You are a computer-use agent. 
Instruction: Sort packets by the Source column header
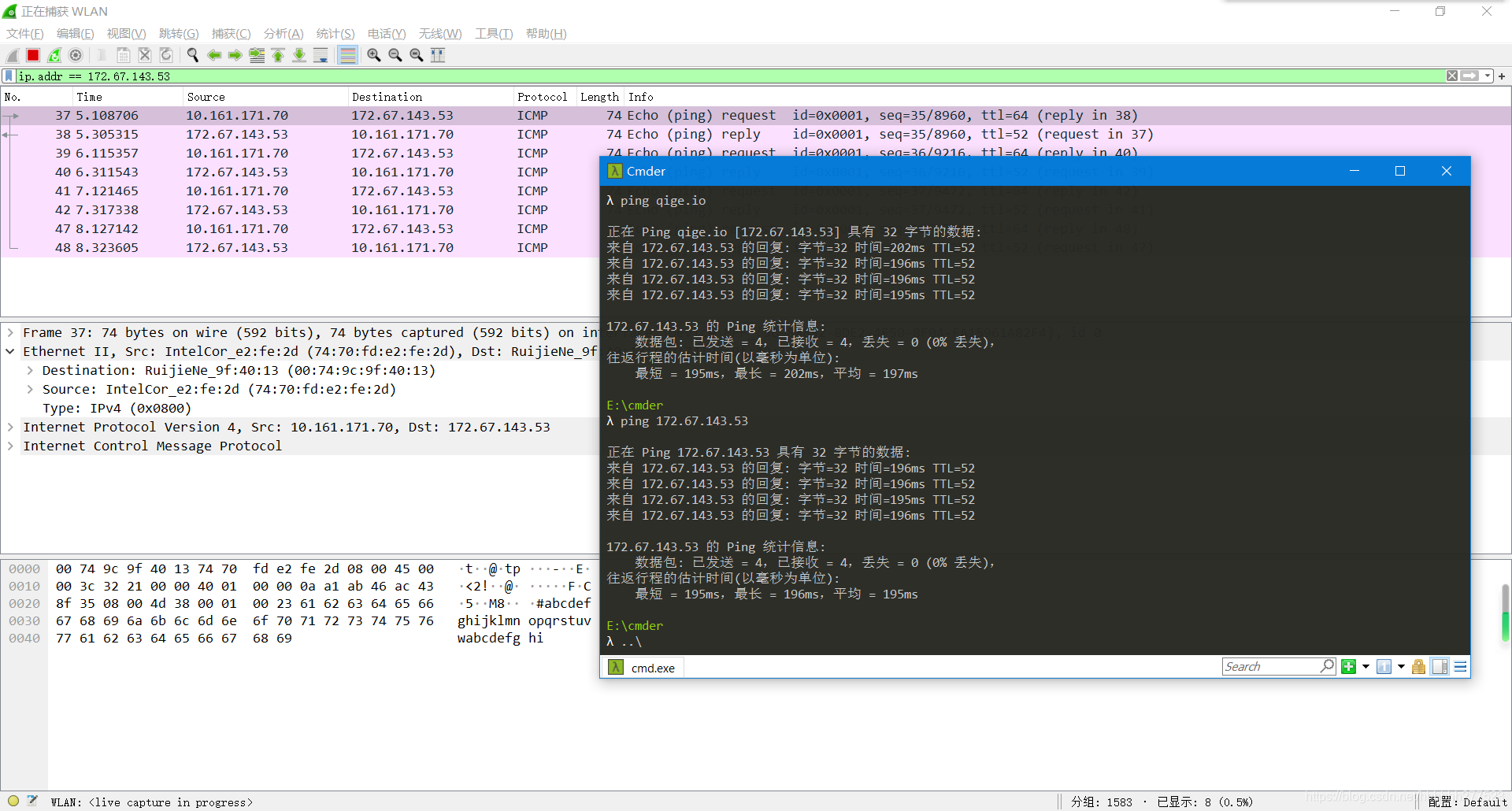[x=265, y=97]
